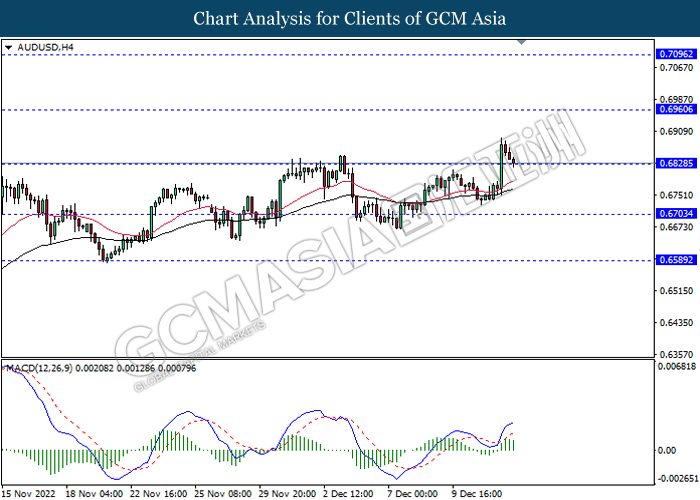
Task: Select the 0.70962 price level label
Action: pos(677,54)
